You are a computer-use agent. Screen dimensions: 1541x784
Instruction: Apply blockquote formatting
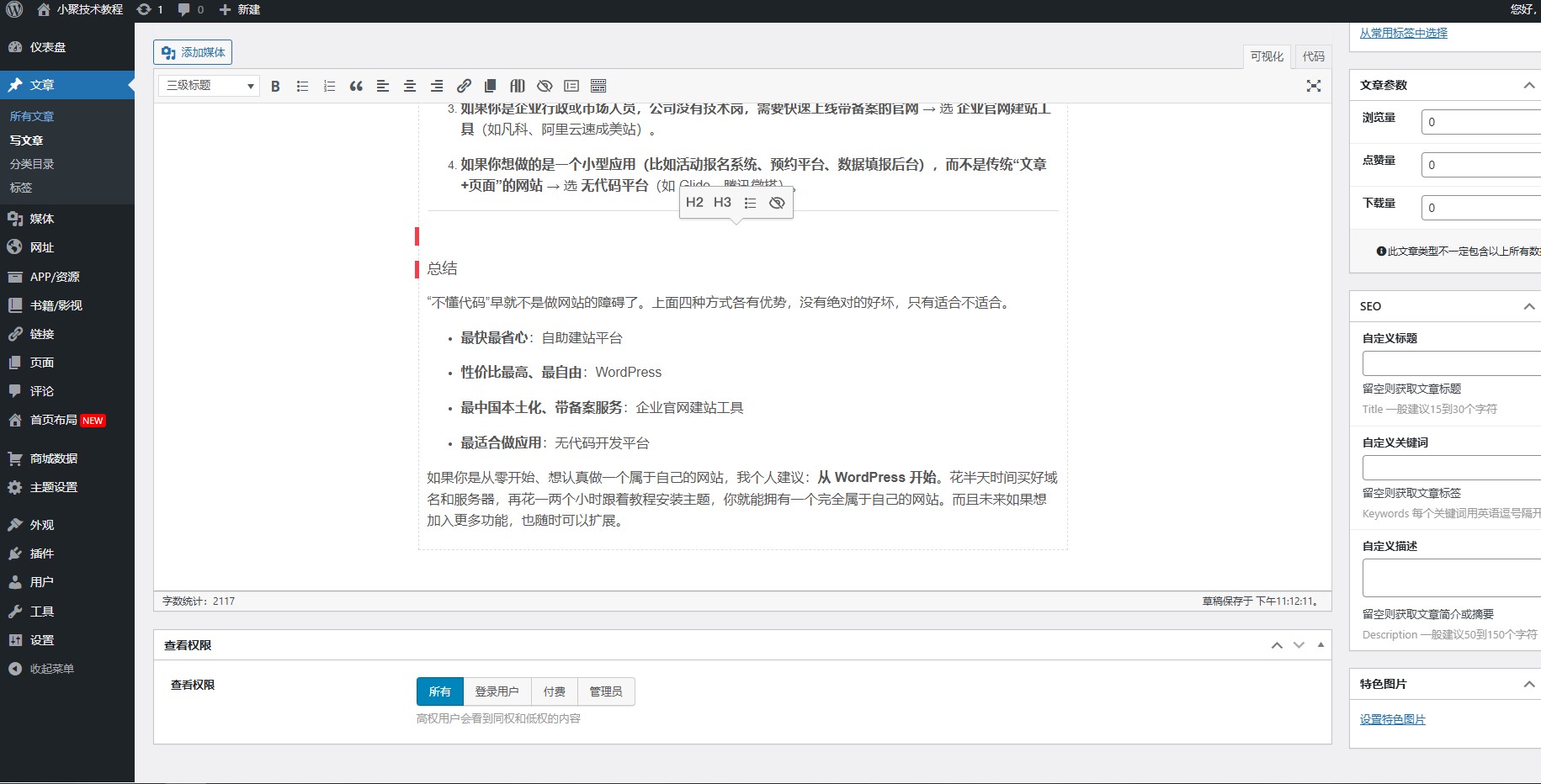[356, 85]
